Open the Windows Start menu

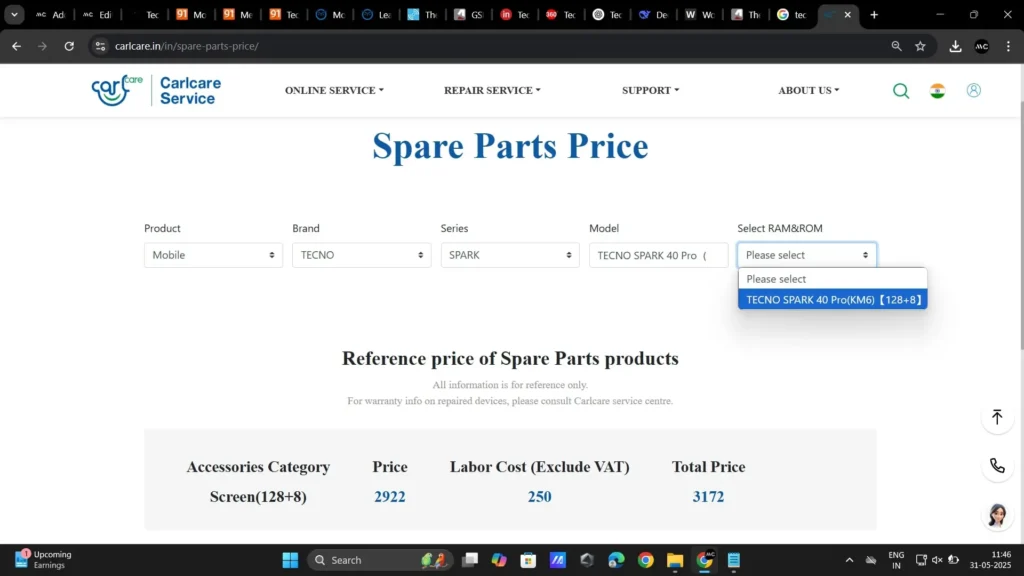(x=290, y=560)
